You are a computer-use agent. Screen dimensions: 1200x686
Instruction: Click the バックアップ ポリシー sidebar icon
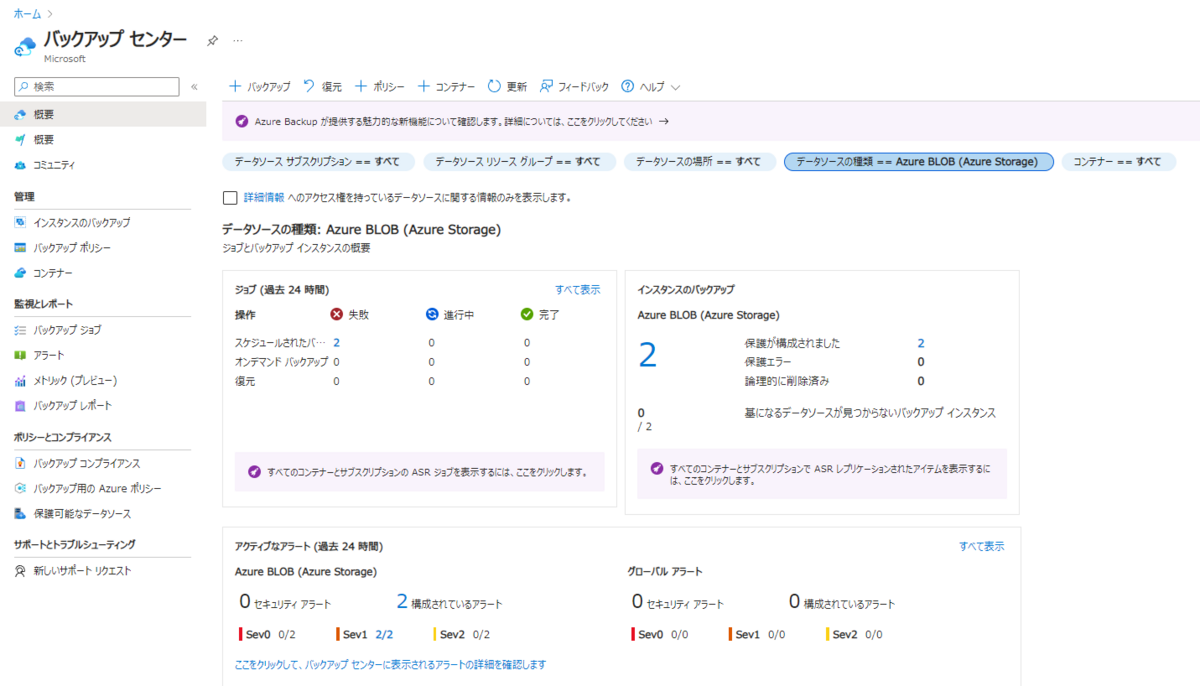tap(20, 247)
